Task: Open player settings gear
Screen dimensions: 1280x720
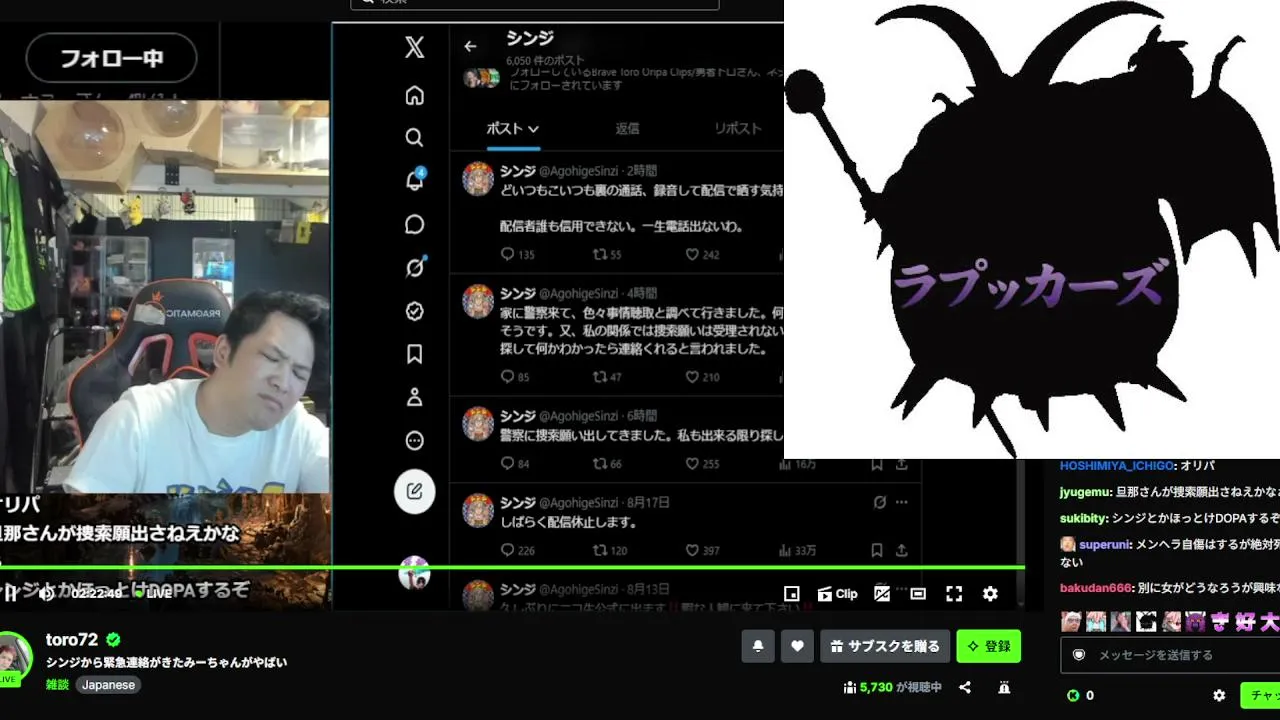Action: tap(990, 594)
